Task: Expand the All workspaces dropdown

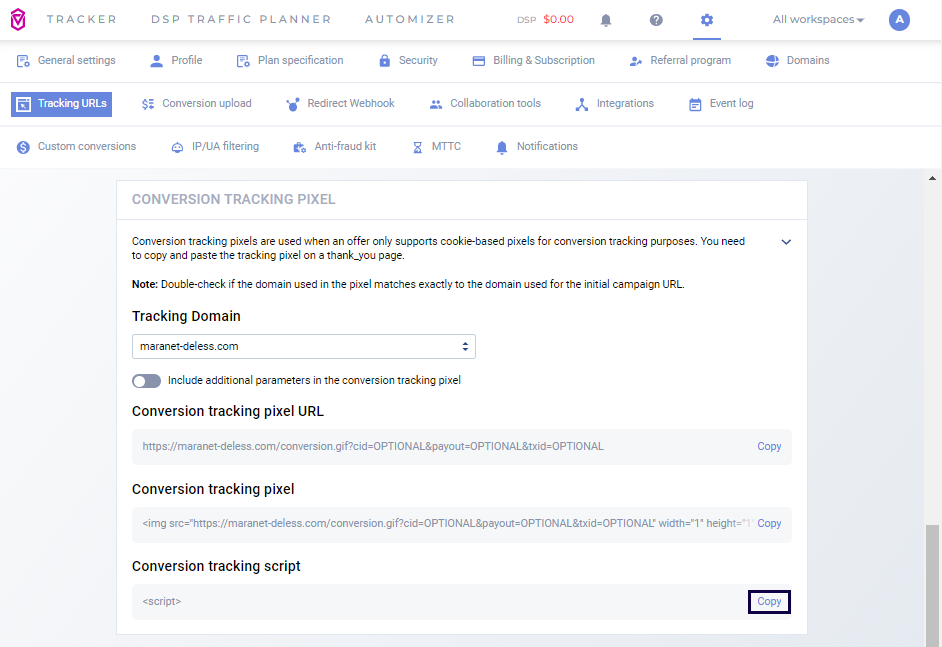Action: click(x=818, y=20)
